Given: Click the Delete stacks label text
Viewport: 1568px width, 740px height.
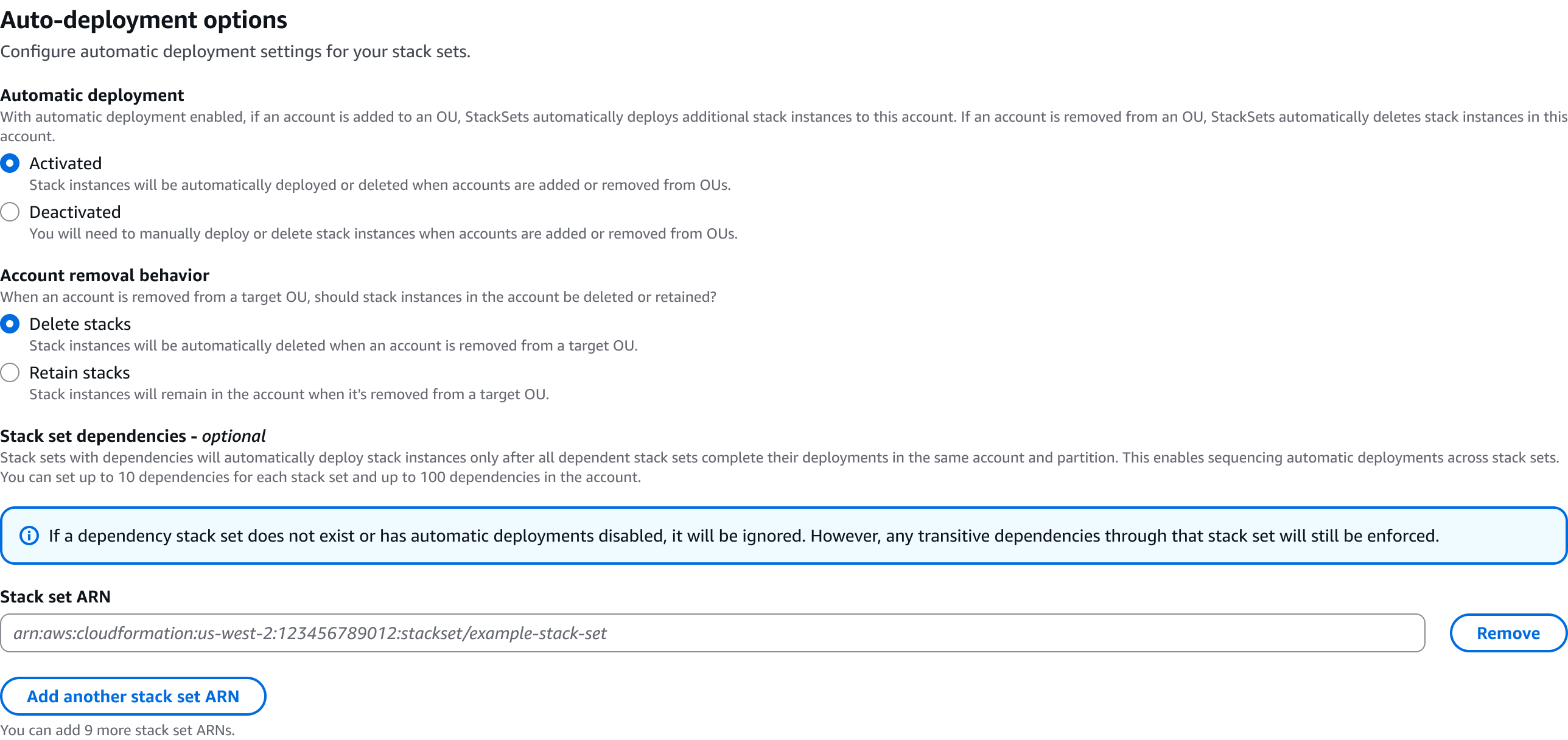Looking at the screenshot, I should tap(80, 324).
